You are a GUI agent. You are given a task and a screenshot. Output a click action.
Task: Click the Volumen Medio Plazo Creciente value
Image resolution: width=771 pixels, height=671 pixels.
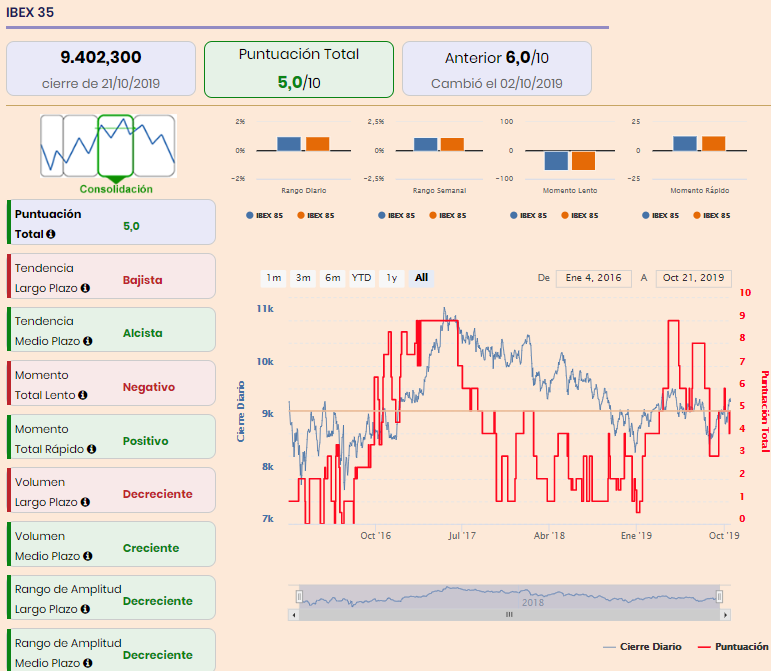[x=151, y=548]
